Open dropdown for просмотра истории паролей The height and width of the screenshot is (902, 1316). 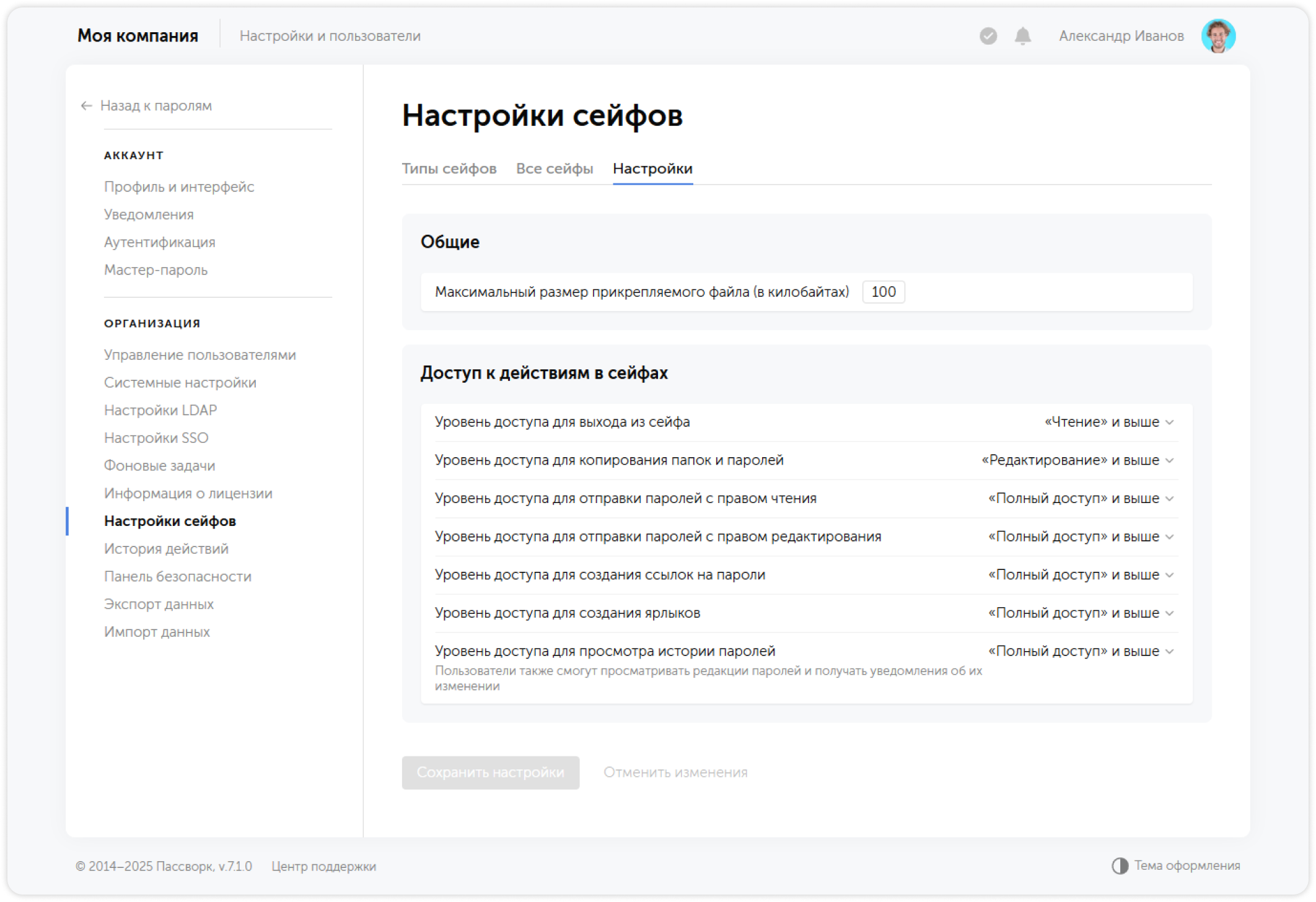1078,650
